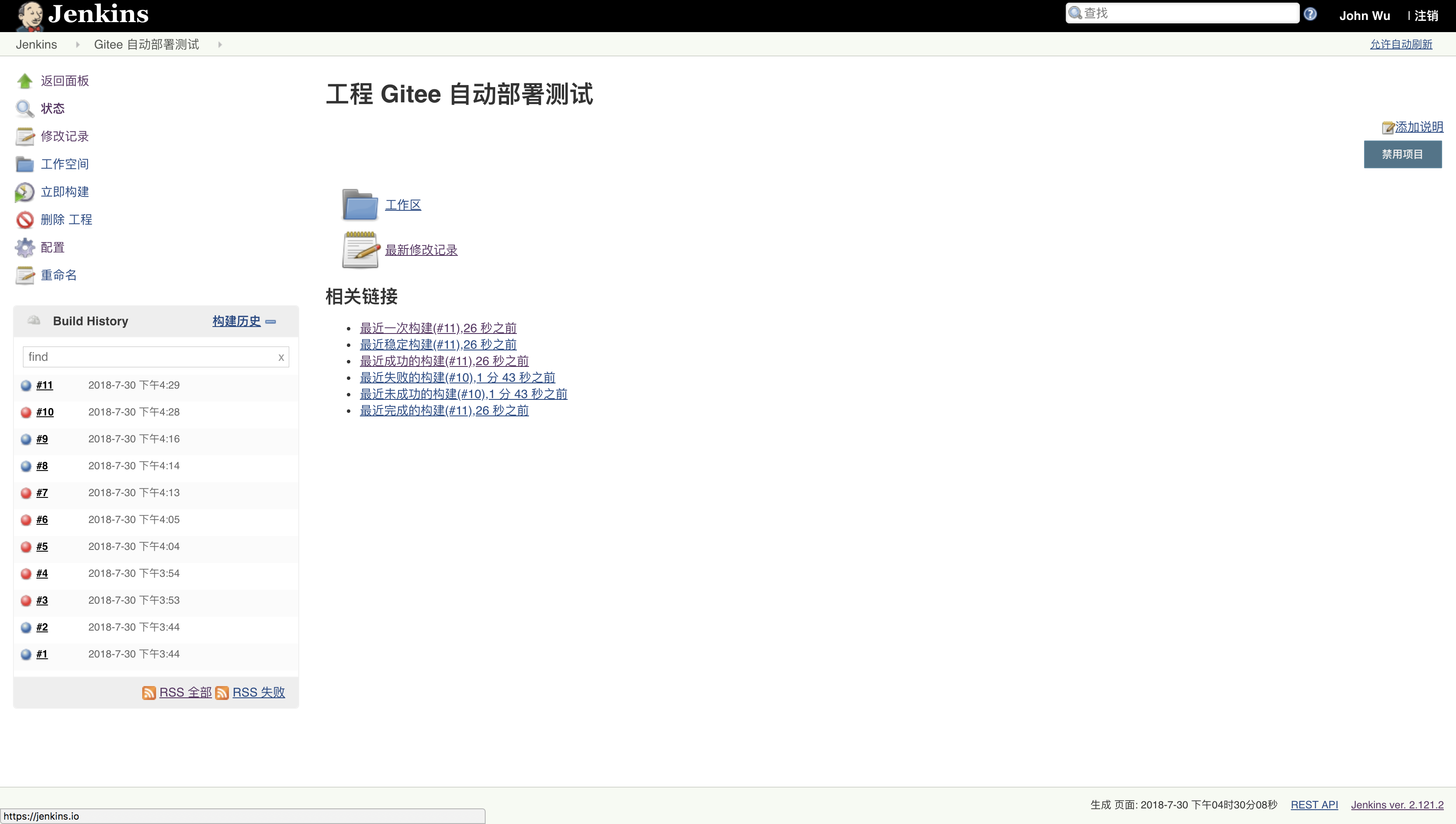Collapse build history with the minus icon
1456x824 pixels.
click(x=271, y=321)
